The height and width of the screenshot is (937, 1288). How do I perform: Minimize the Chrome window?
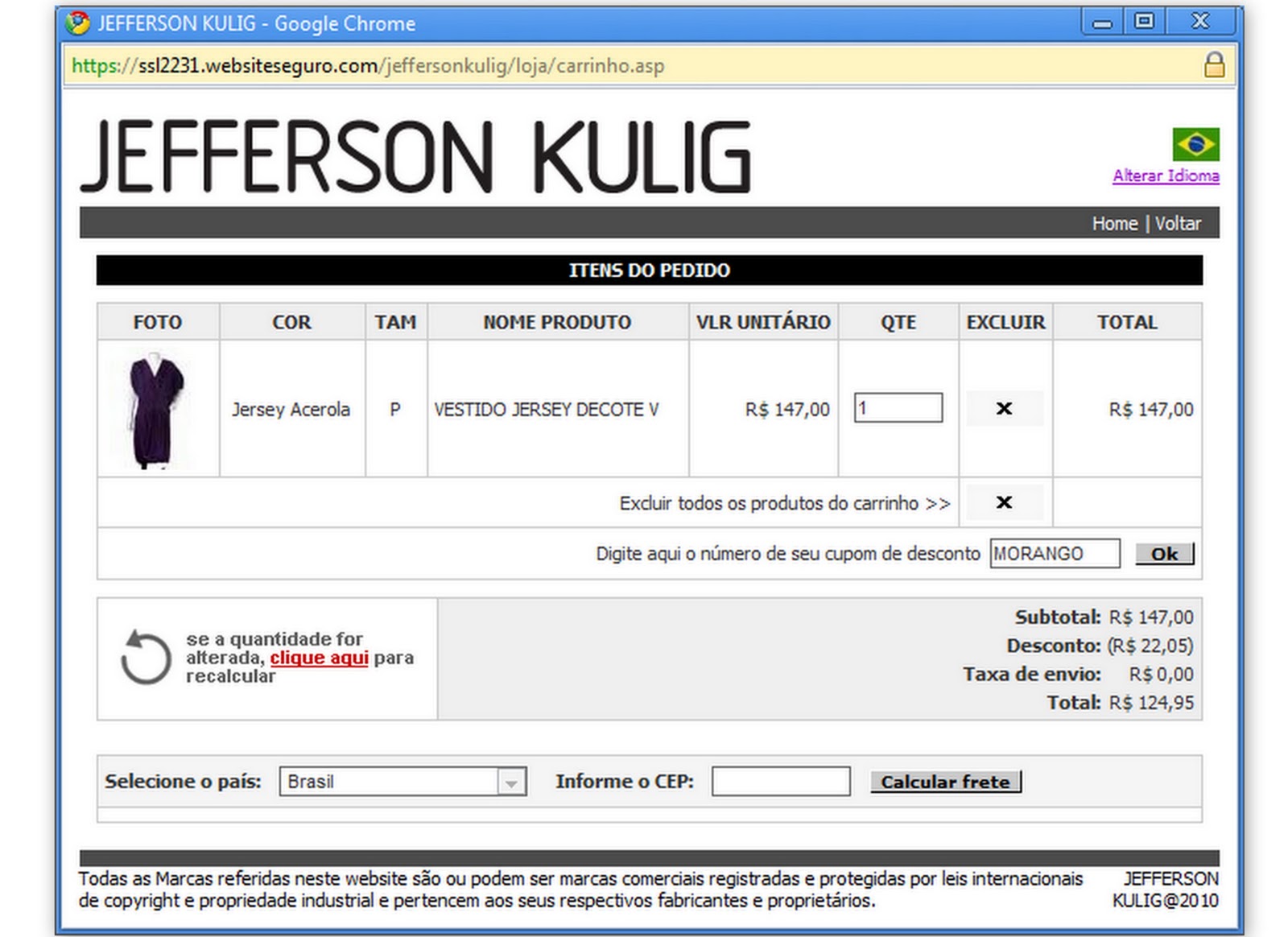(x=1102, y=23)
